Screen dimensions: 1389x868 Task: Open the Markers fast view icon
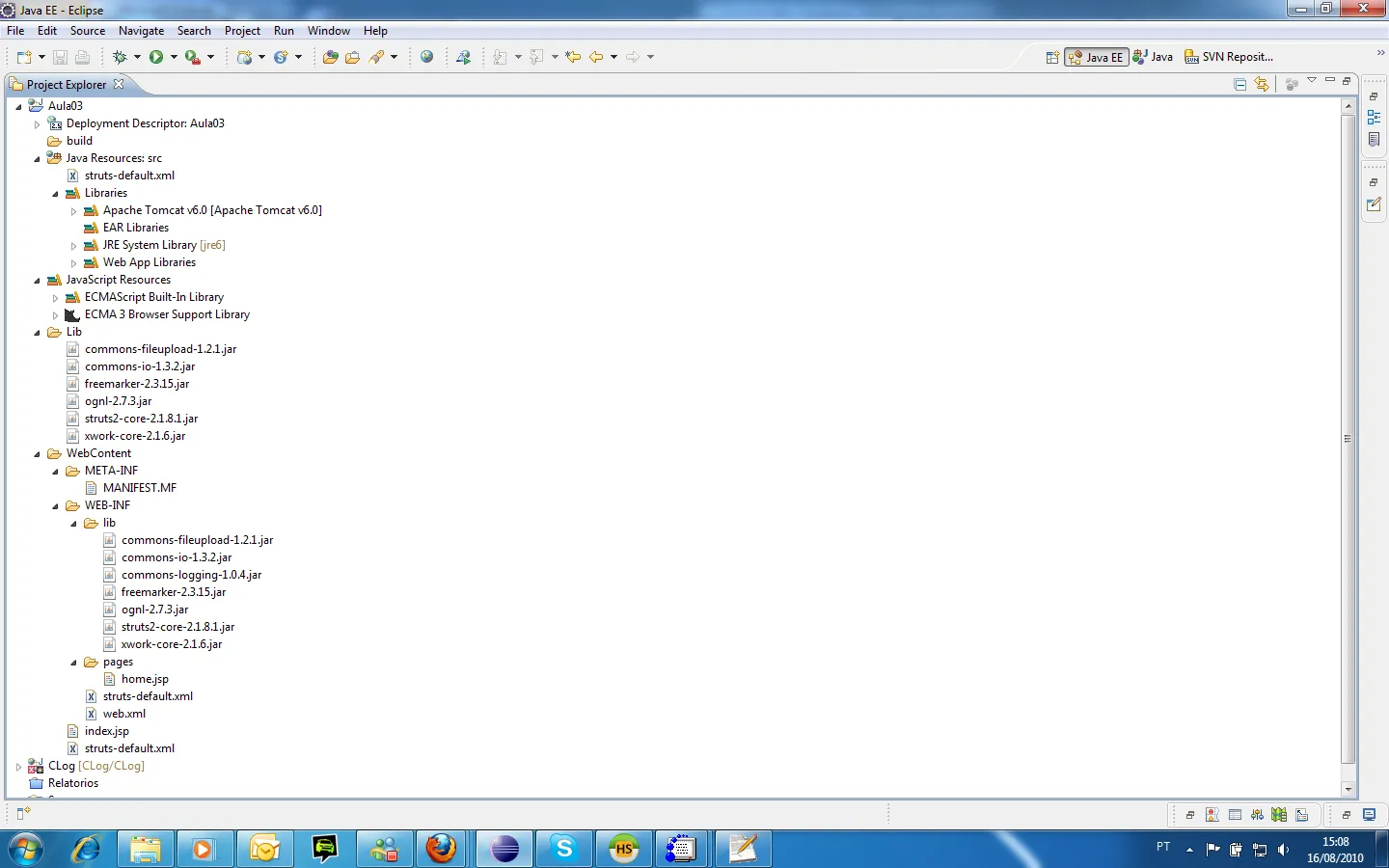click(x=1212, y=815)
